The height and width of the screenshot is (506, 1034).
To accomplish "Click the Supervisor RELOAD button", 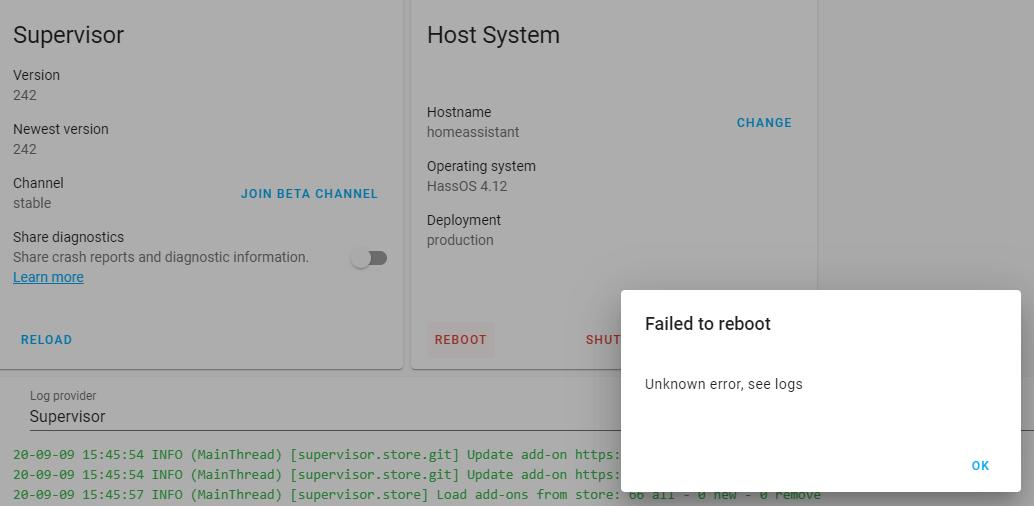I will tap(46, 340).
